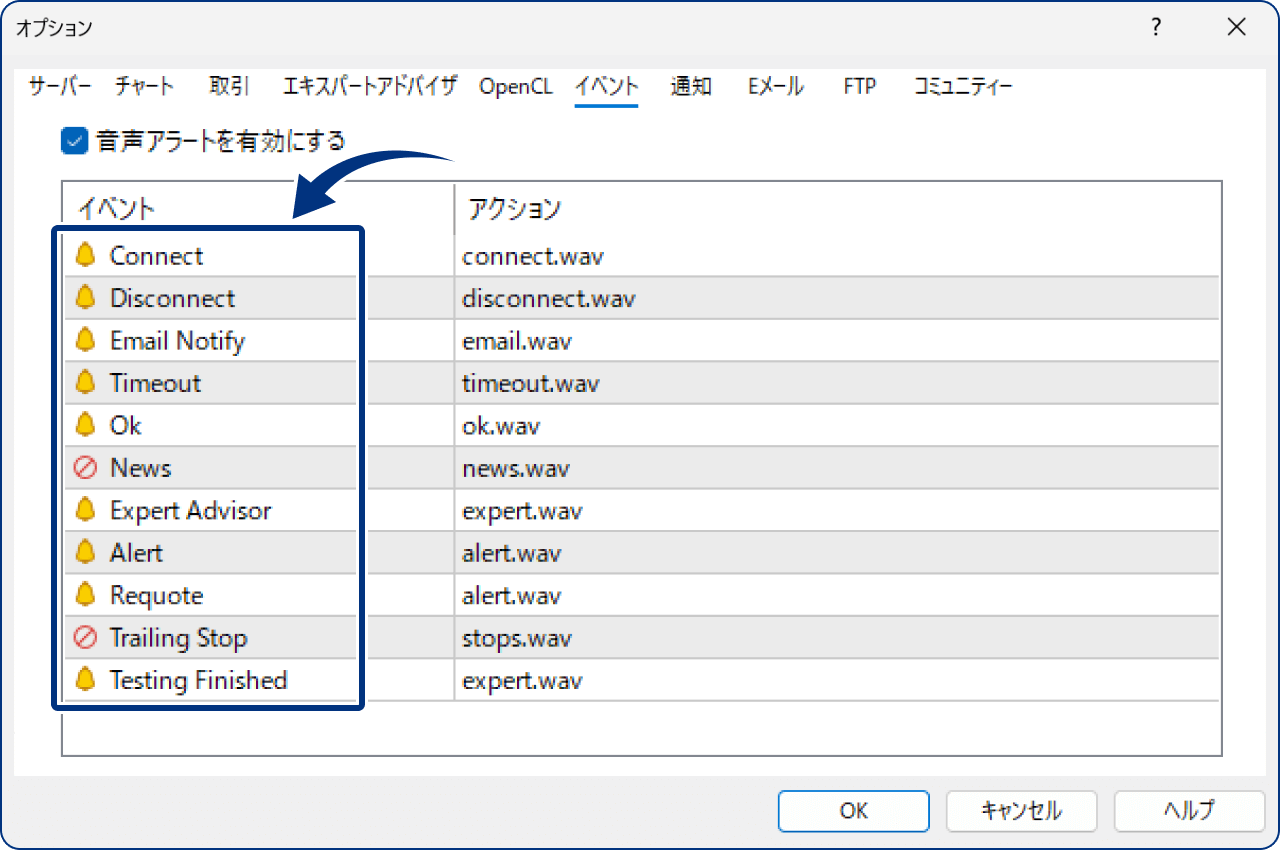This screenshot has height=850, width=1280.
Task: Click the ok.wav action cell
Action: pyautogui.click(x=838, y=426)
